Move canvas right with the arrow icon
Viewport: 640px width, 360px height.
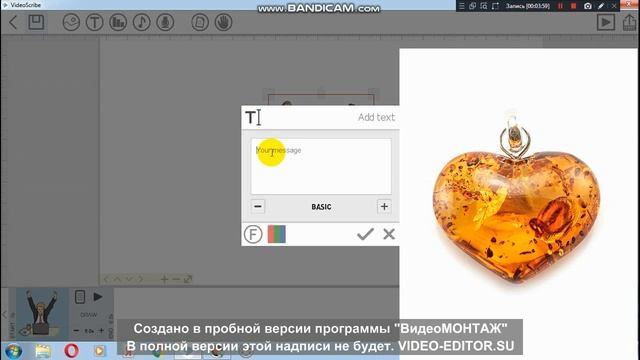(141, 279)
